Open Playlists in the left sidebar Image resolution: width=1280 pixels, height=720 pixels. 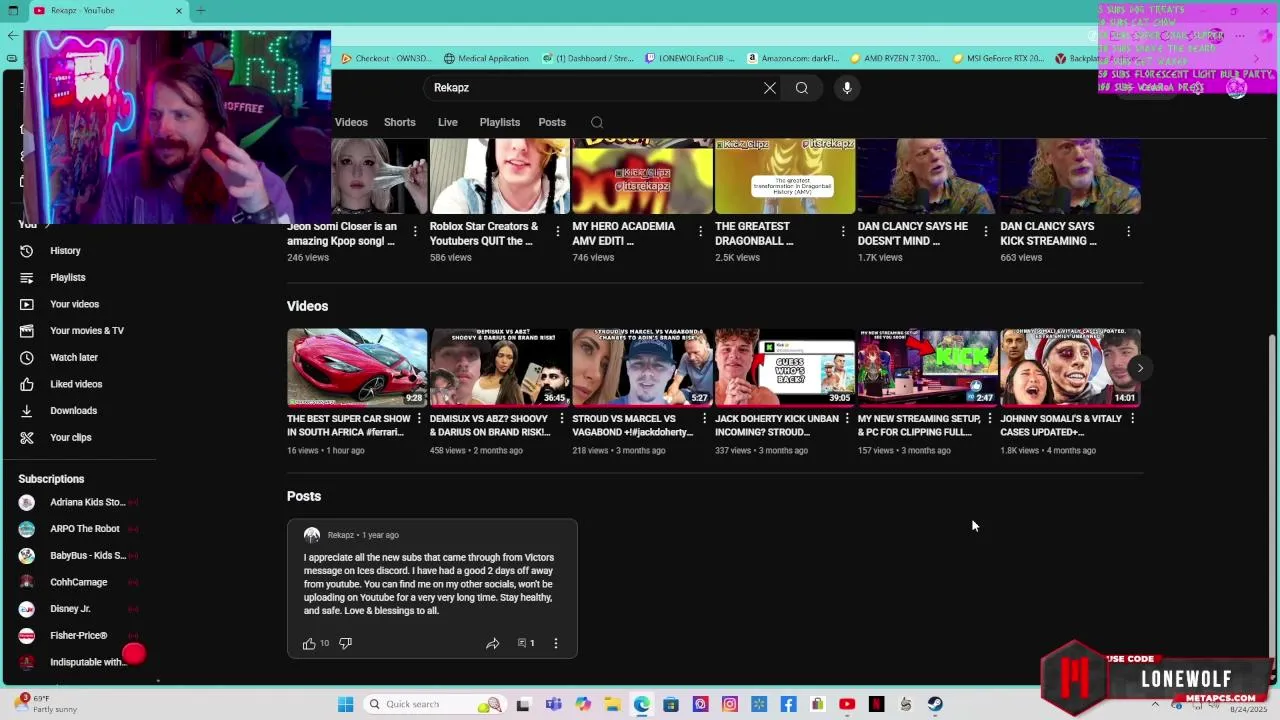point(68,278)
